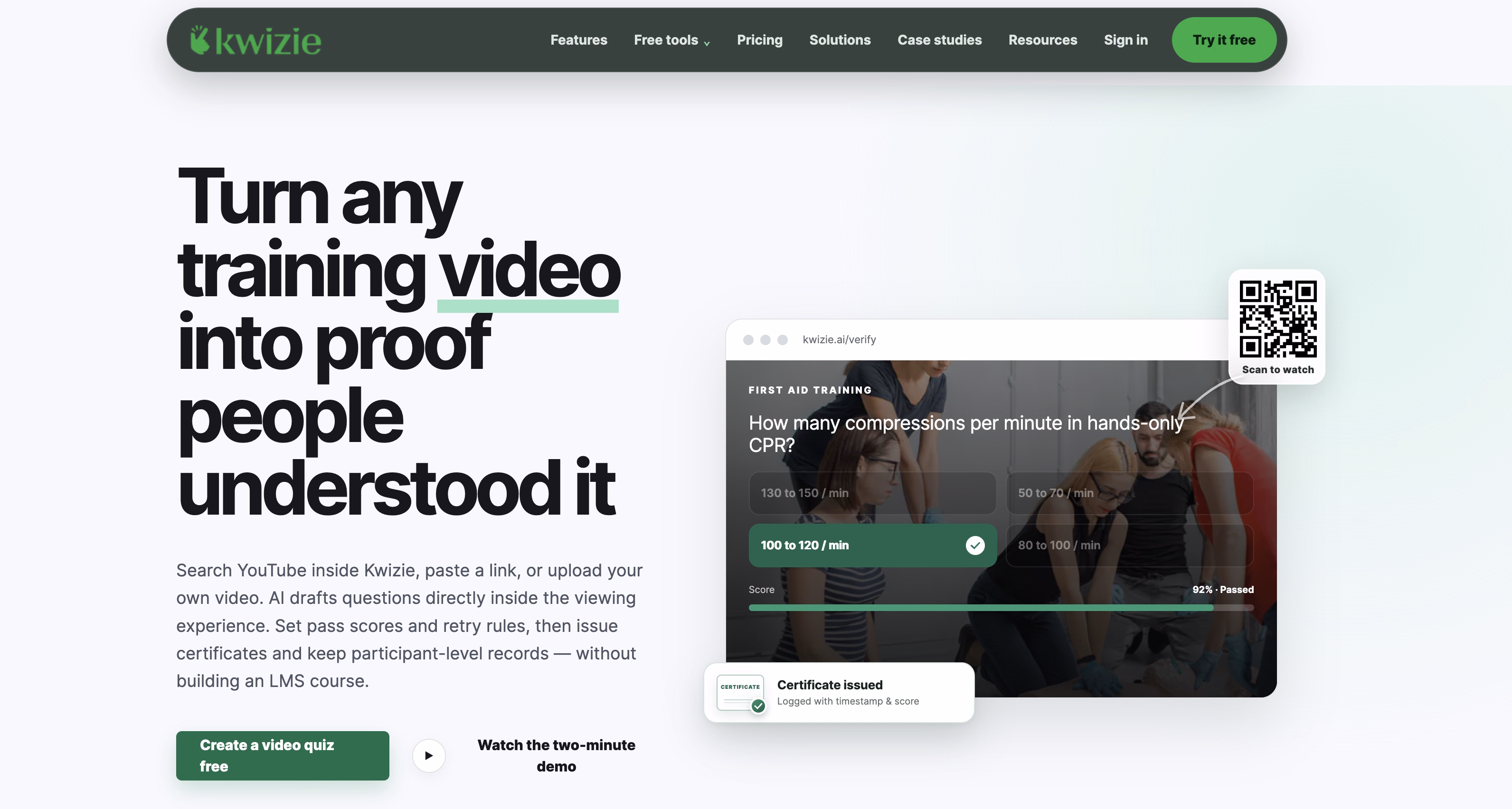Click the checkmark icon on the correct answer

point(975,545)
